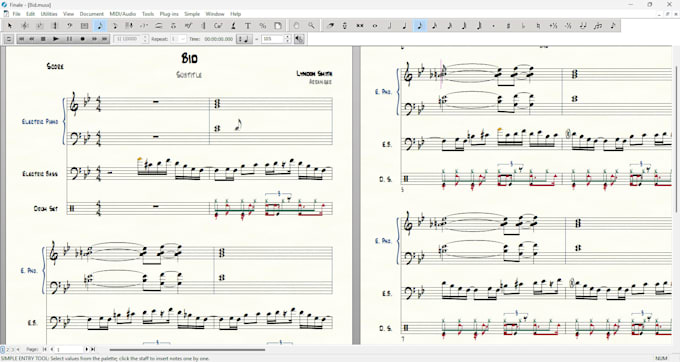Open the Simple menu
680x362 pixels.
click(192, 14)
